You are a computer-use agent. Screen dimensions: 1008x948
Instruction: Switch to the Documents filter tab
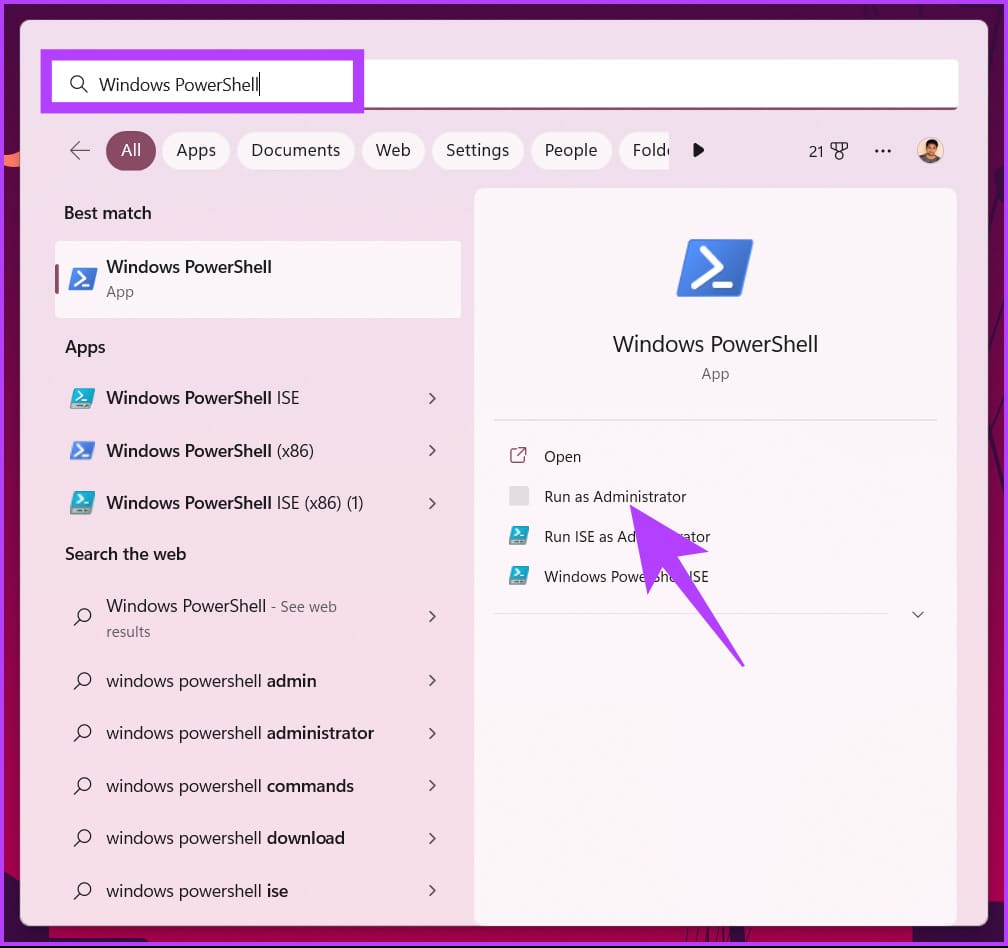click(x=296, y=150)
